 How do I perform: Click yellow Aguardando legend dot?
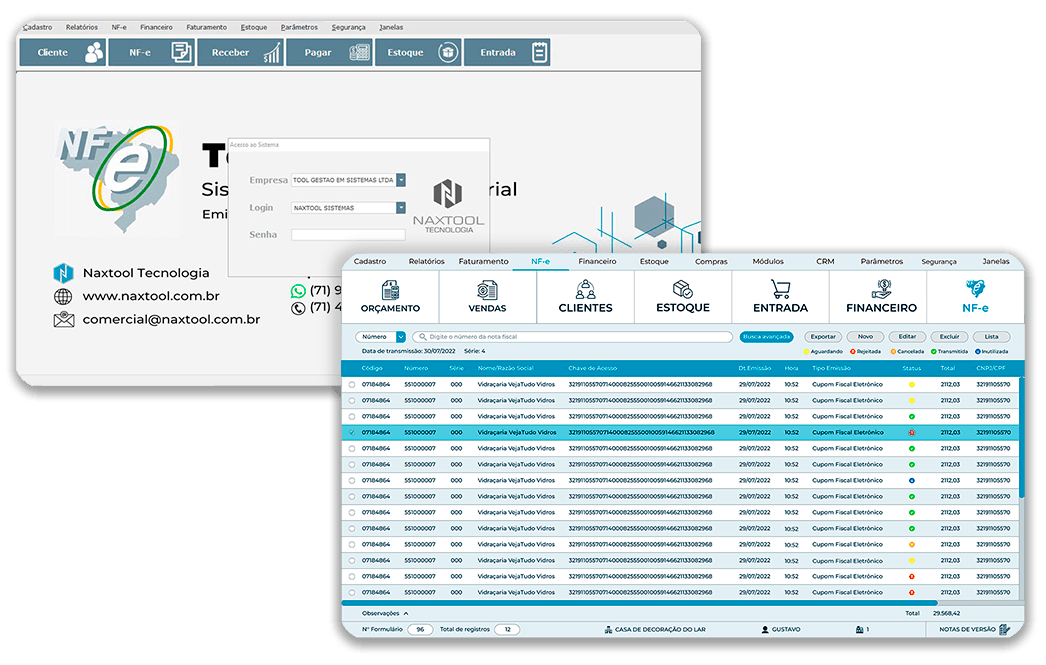807,352
